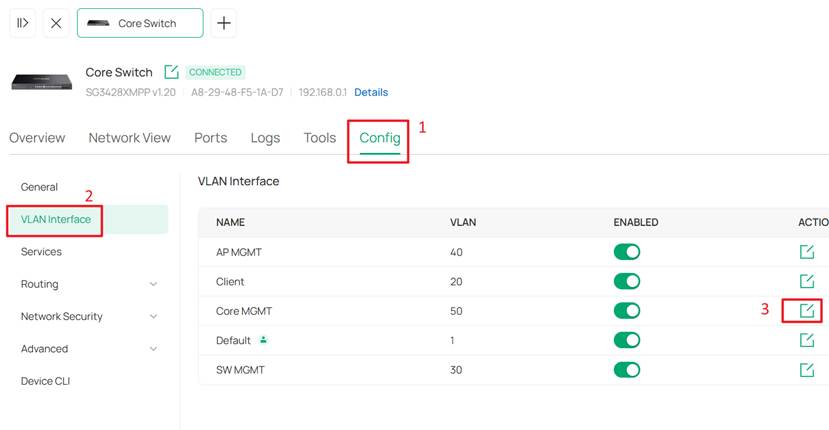Viewport: 829px width, 430px height.
Task: Edit the AP MGMT VLAN interface
Action: click(x=807, y=252)
